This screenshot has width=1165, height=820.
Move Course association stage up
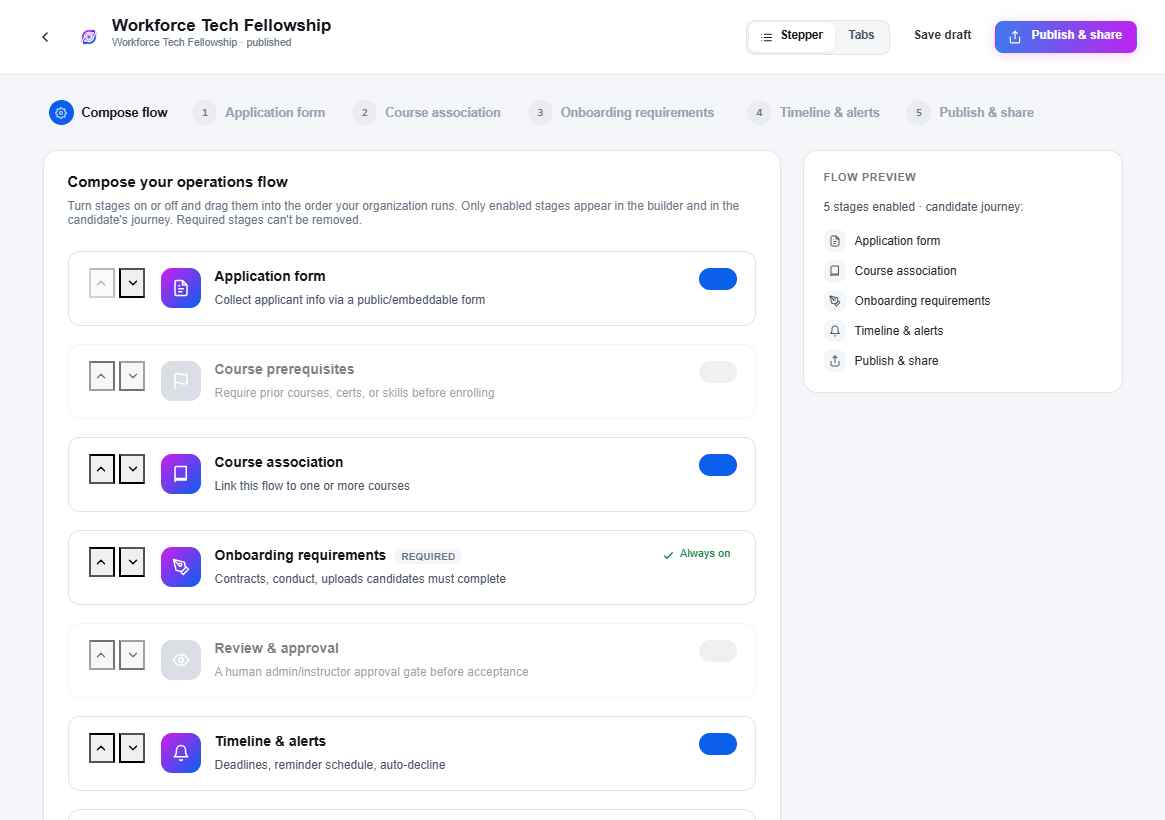coord(102,469)
